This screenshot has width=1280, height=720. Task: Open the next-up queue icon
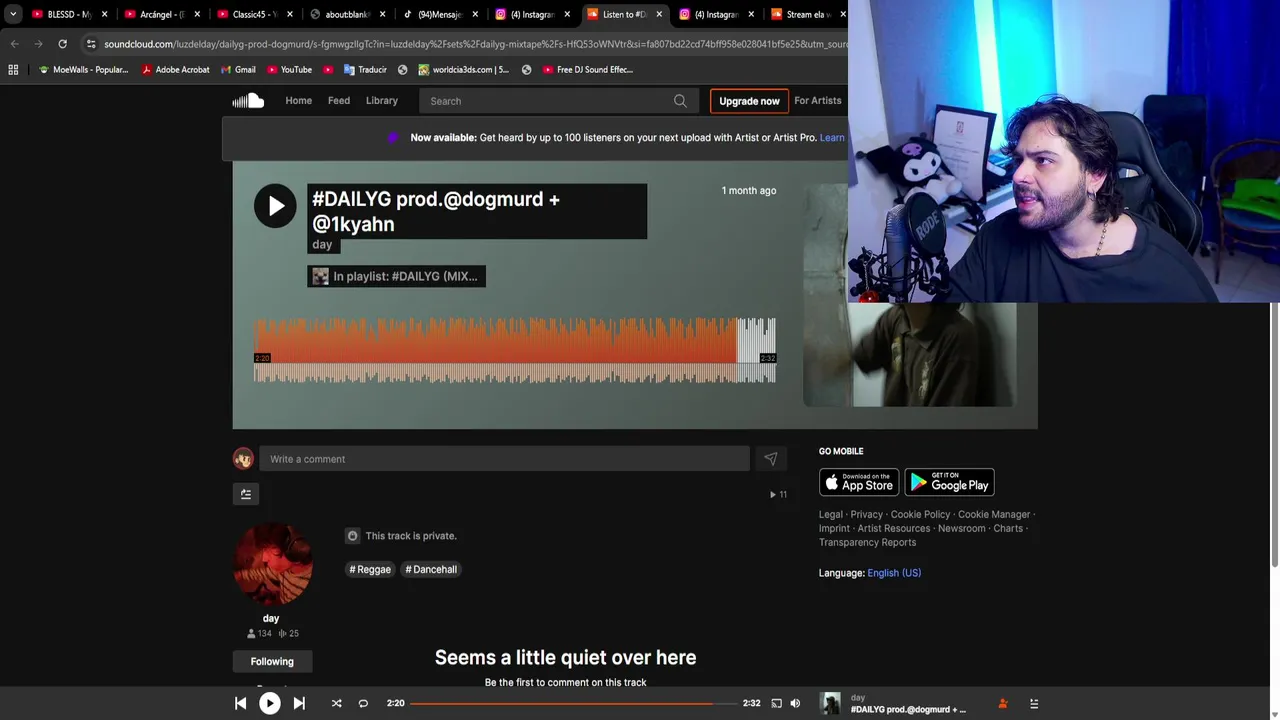tap(1034, 704)
